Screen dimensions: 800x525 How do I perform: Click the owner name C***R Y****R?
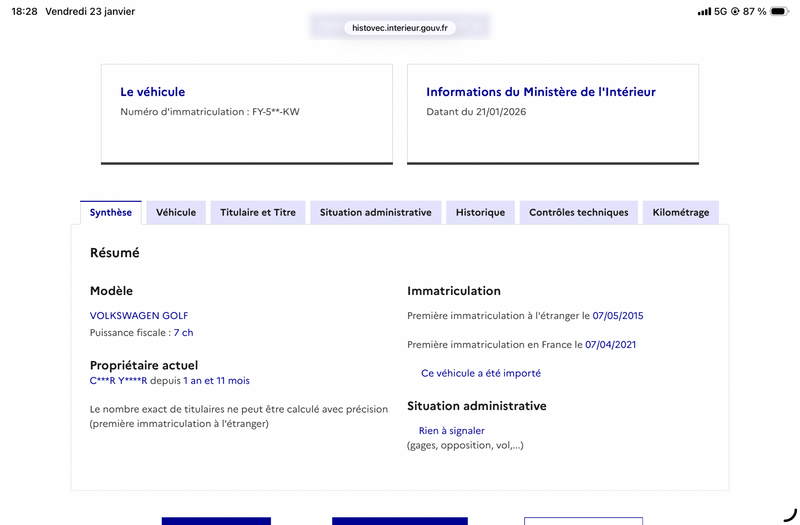pos(118,381)
